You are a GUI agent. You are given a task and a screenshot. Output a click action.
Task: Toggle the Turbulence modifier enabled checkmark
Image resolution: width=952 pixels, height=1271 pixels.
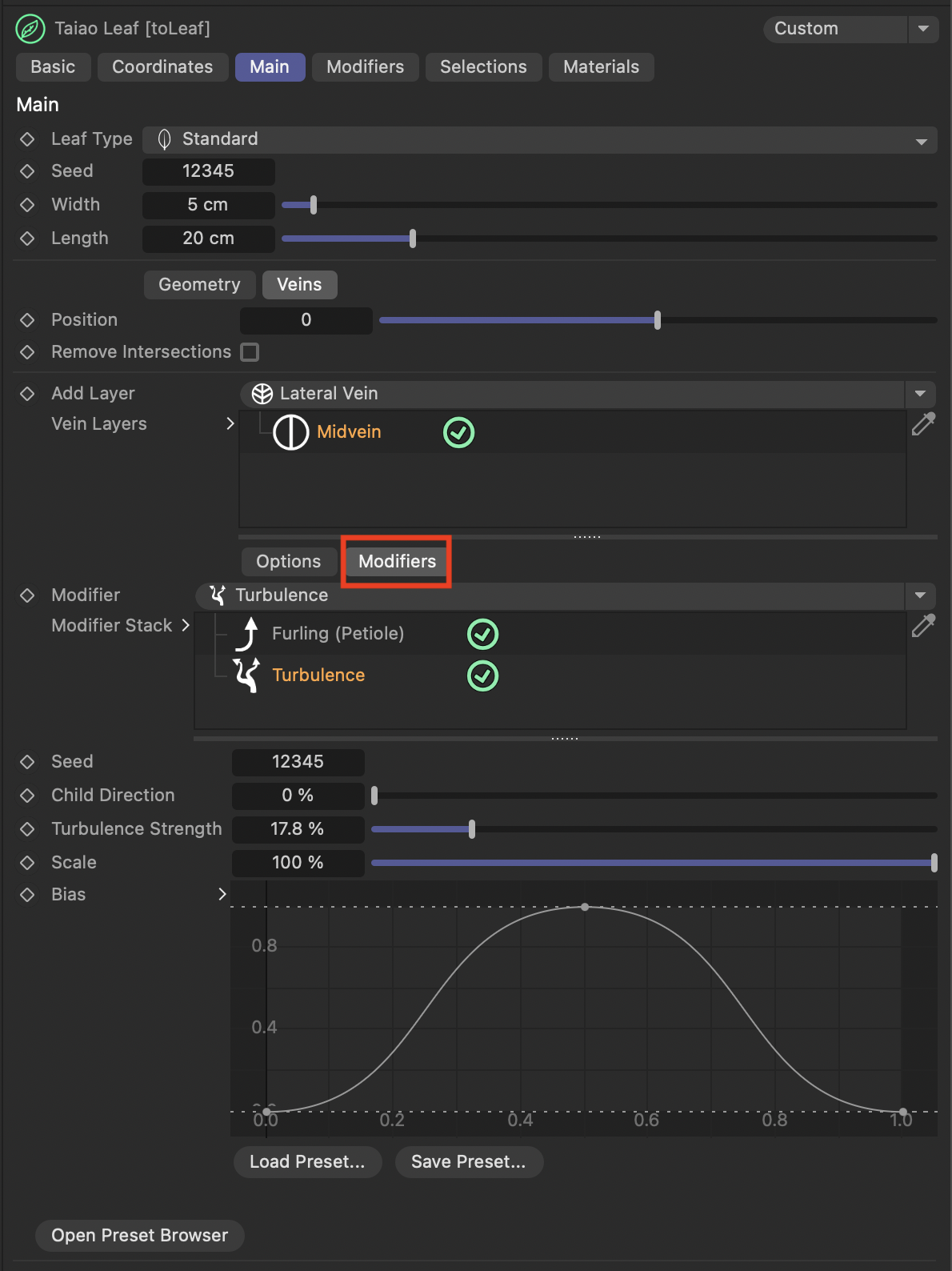[483, 676]
